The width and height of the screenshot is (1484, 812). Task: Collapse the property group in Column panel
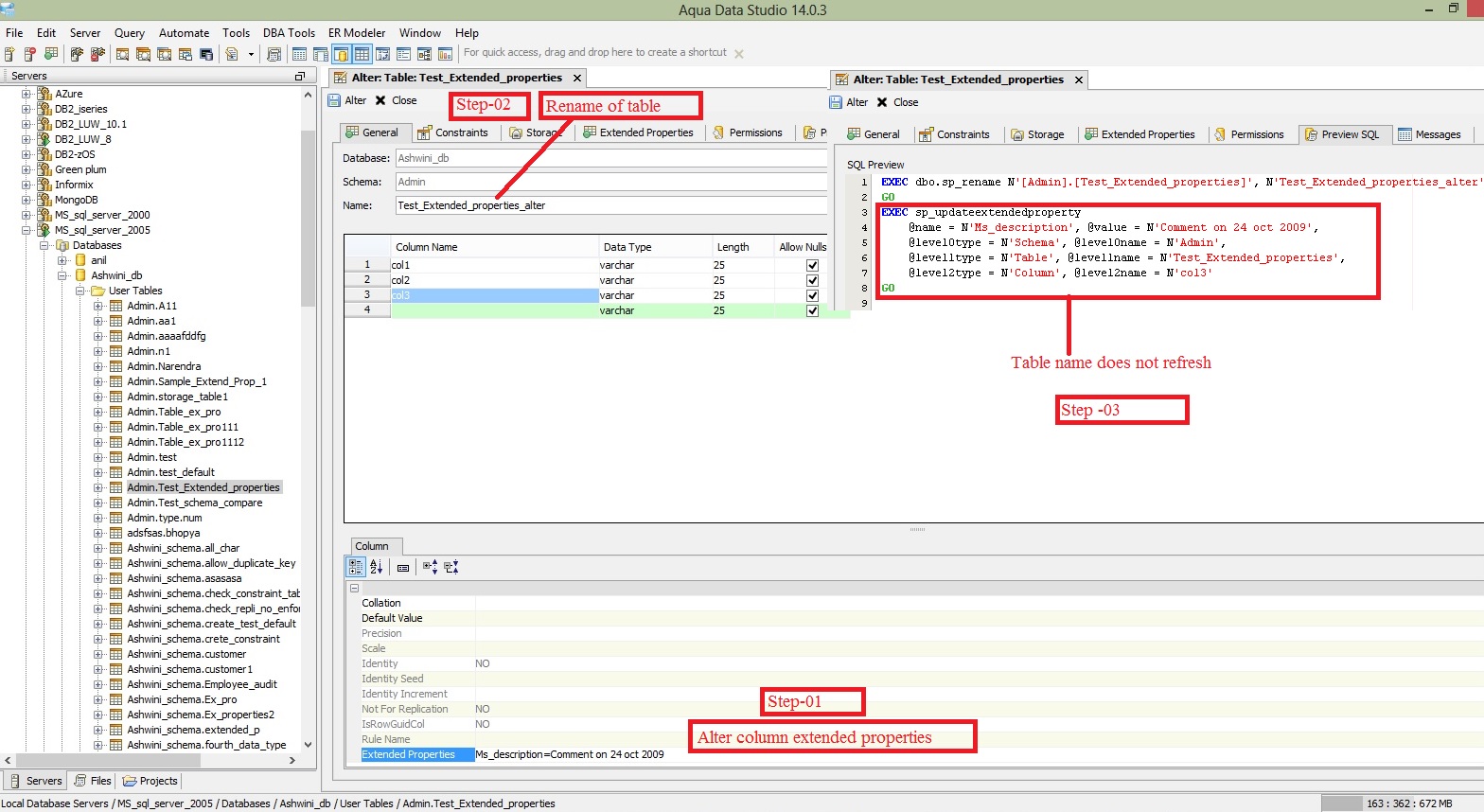(x=355, y=588)
